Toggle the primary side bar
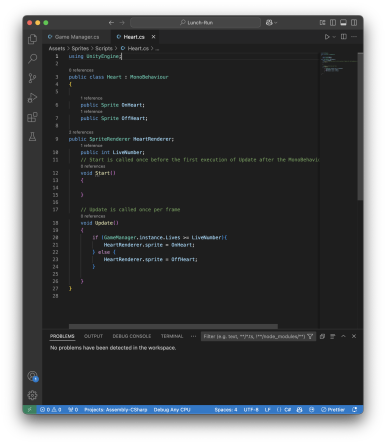The height and width of the screenshot is (444, 386). click(x=333, y=23)
